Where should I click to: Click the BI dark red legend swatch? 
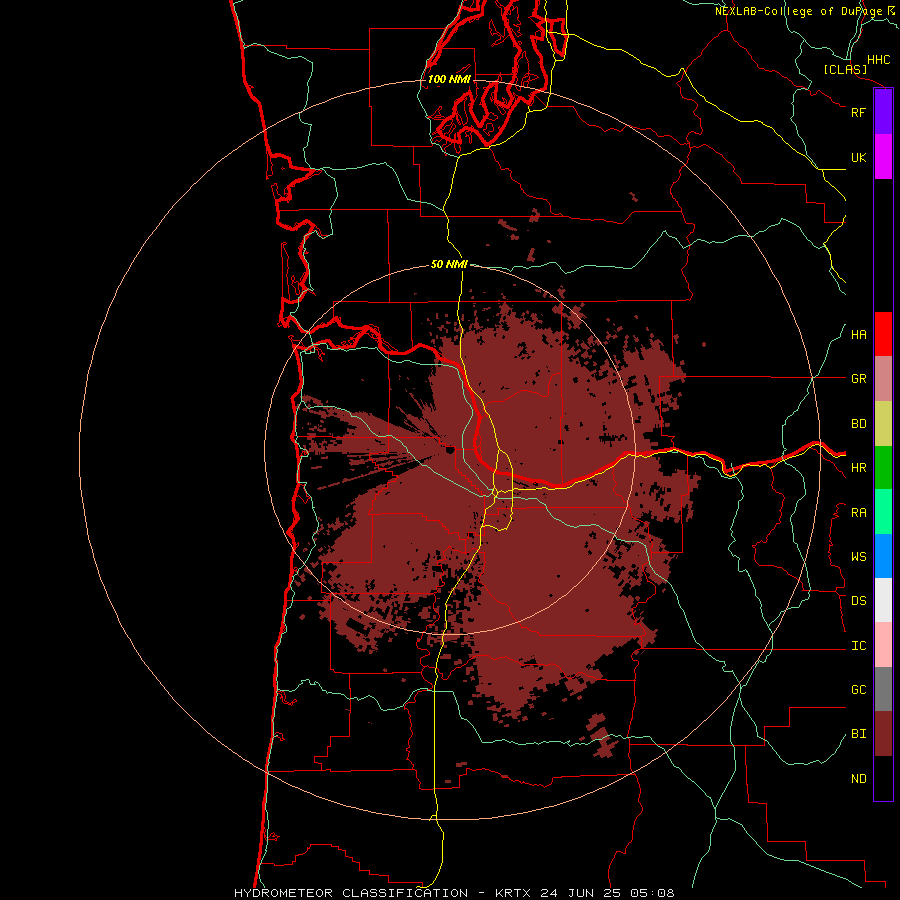883,734
